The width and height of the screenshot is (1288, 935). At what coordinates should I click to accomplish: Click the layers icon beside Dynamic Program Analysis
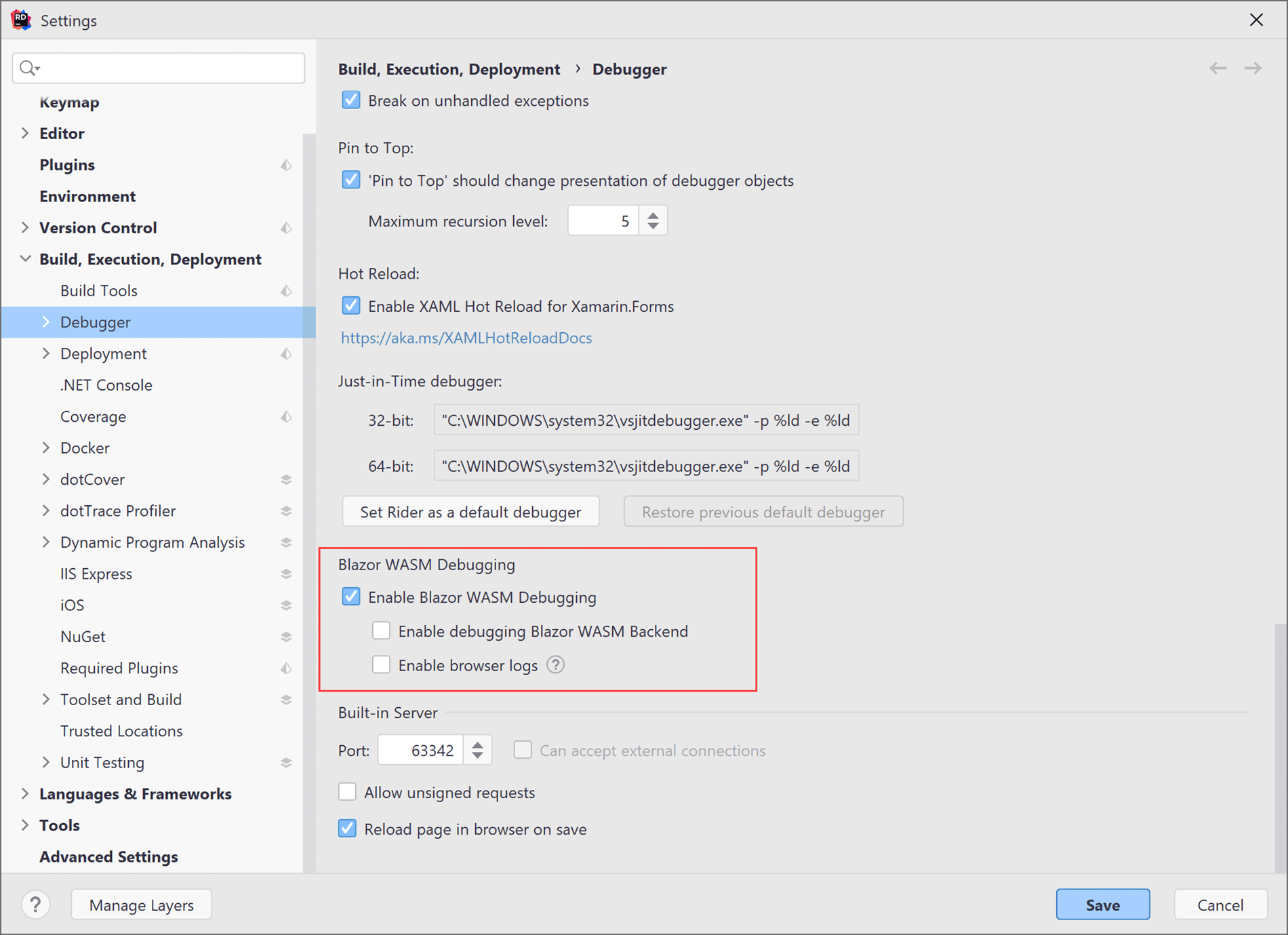point(287,542)
